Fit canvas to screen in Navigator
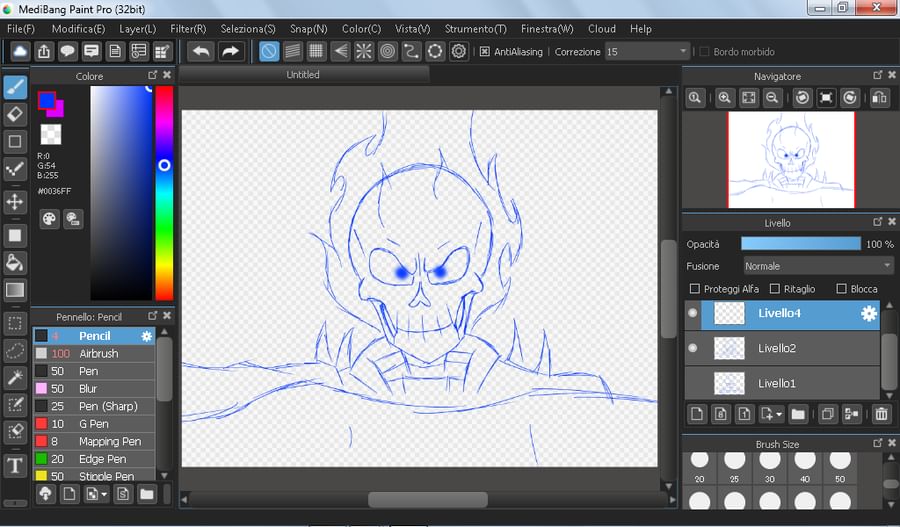The width and height of the screenshot is (900, 527). [749, 98]
